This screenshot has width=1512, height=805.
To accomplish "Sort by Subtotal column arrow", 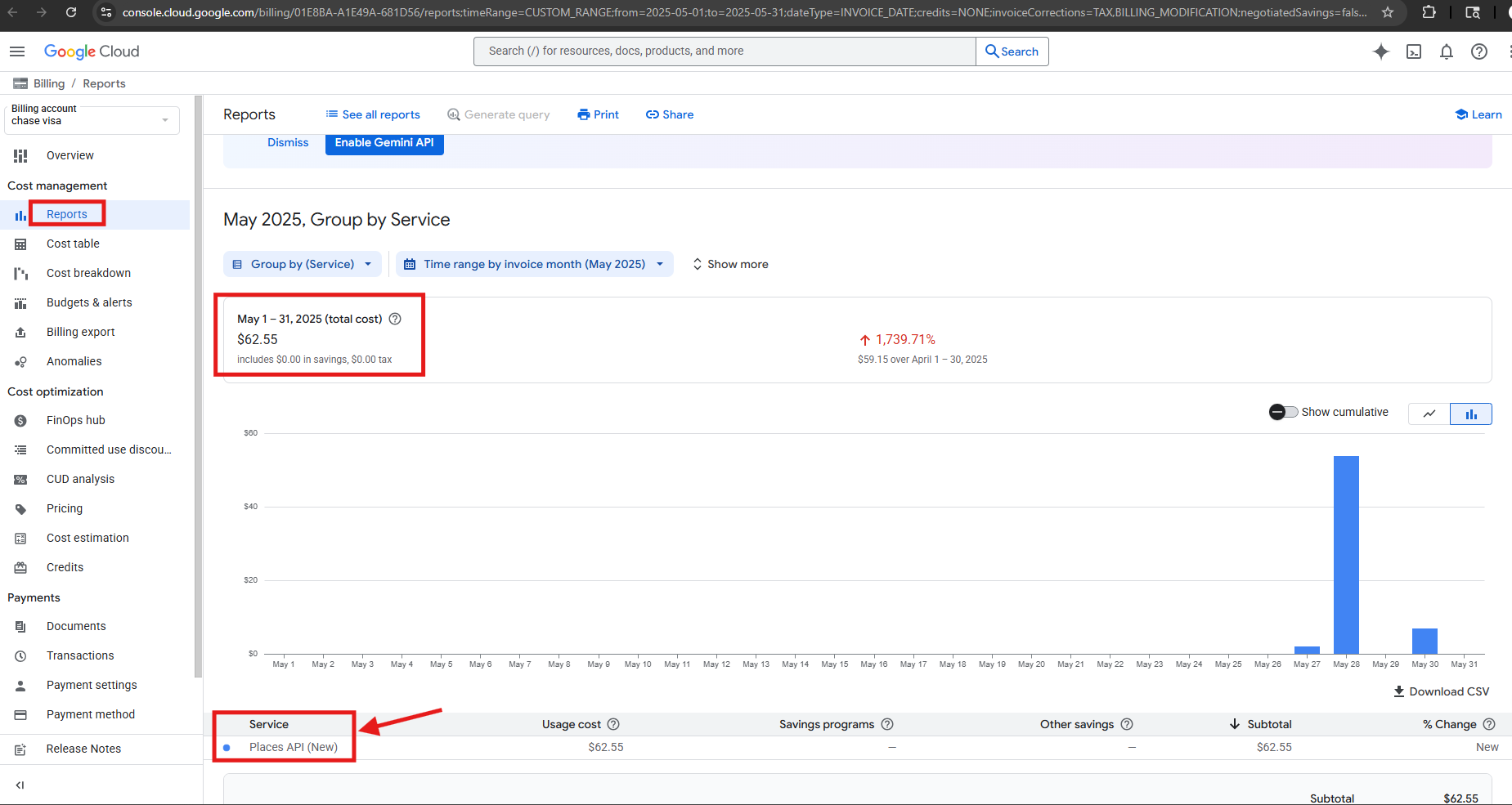I will pyautogui.click(x=1235, y=724).
